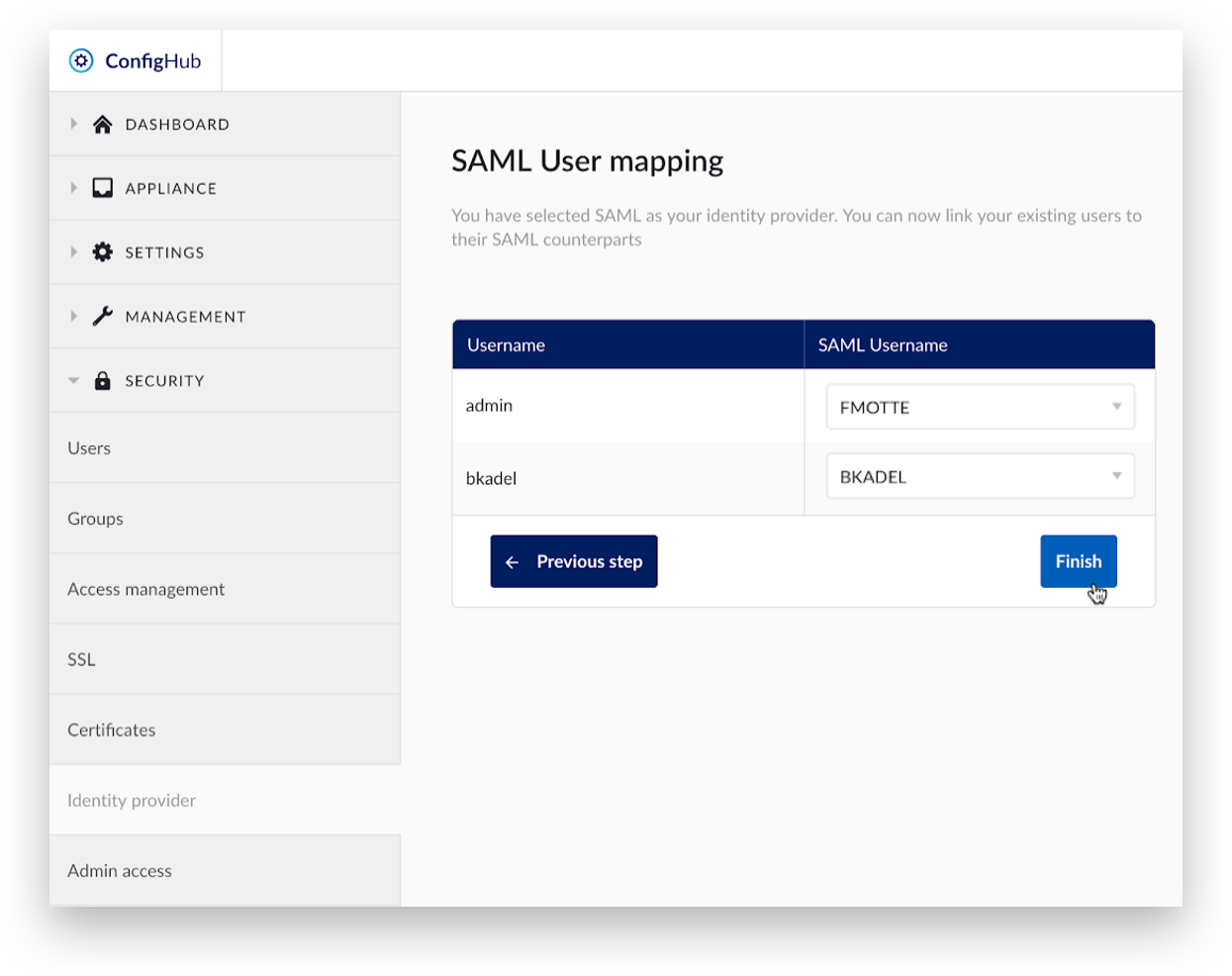Click the Previous step button
1232x976 pixels.
(x=574, y=561)
